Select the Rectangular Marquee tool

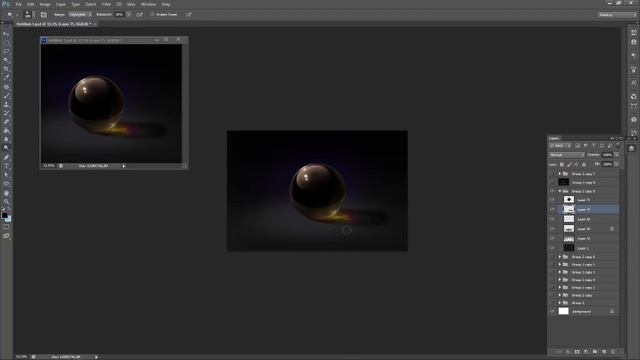point(6,42)
